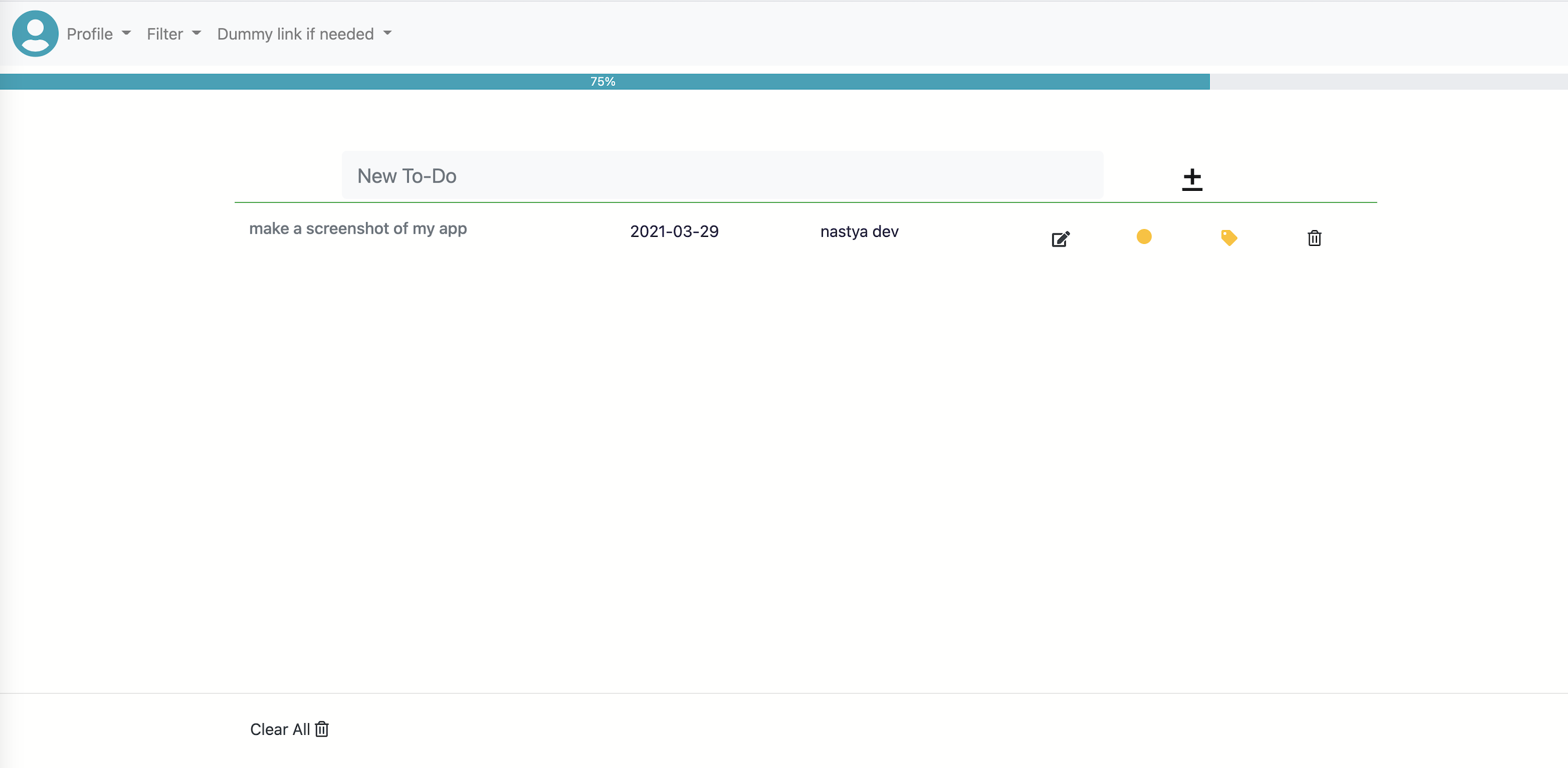This screenshot has height=768, width=1568.
Task: Expand the Filter dropdown arrow
Action: [x=196, y=35]
